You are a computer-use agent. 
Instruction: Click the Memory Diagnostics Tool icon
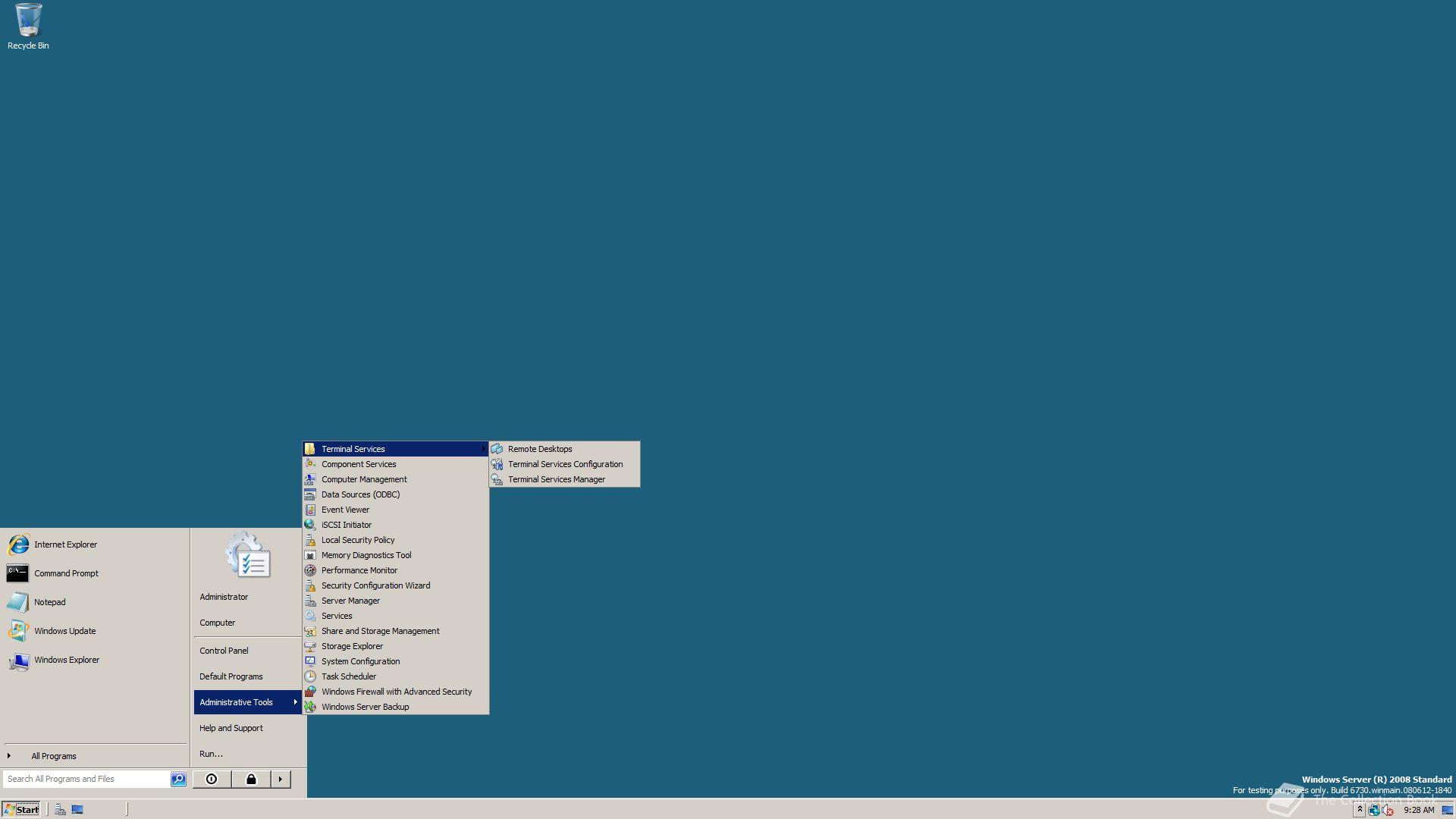pos(310,555)
